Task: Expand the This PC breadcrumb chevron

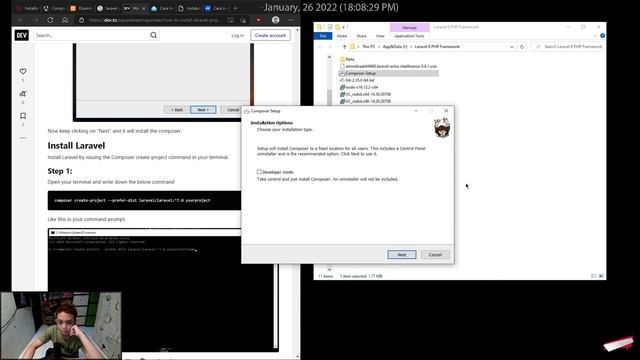Action: coord(379,47)
